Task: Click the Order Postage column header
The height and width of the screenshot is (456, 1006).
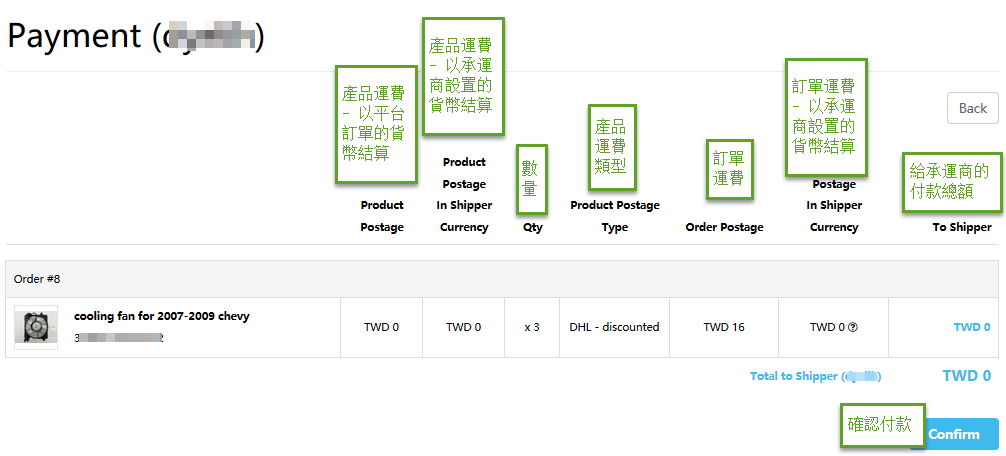Action: [724, 227]
